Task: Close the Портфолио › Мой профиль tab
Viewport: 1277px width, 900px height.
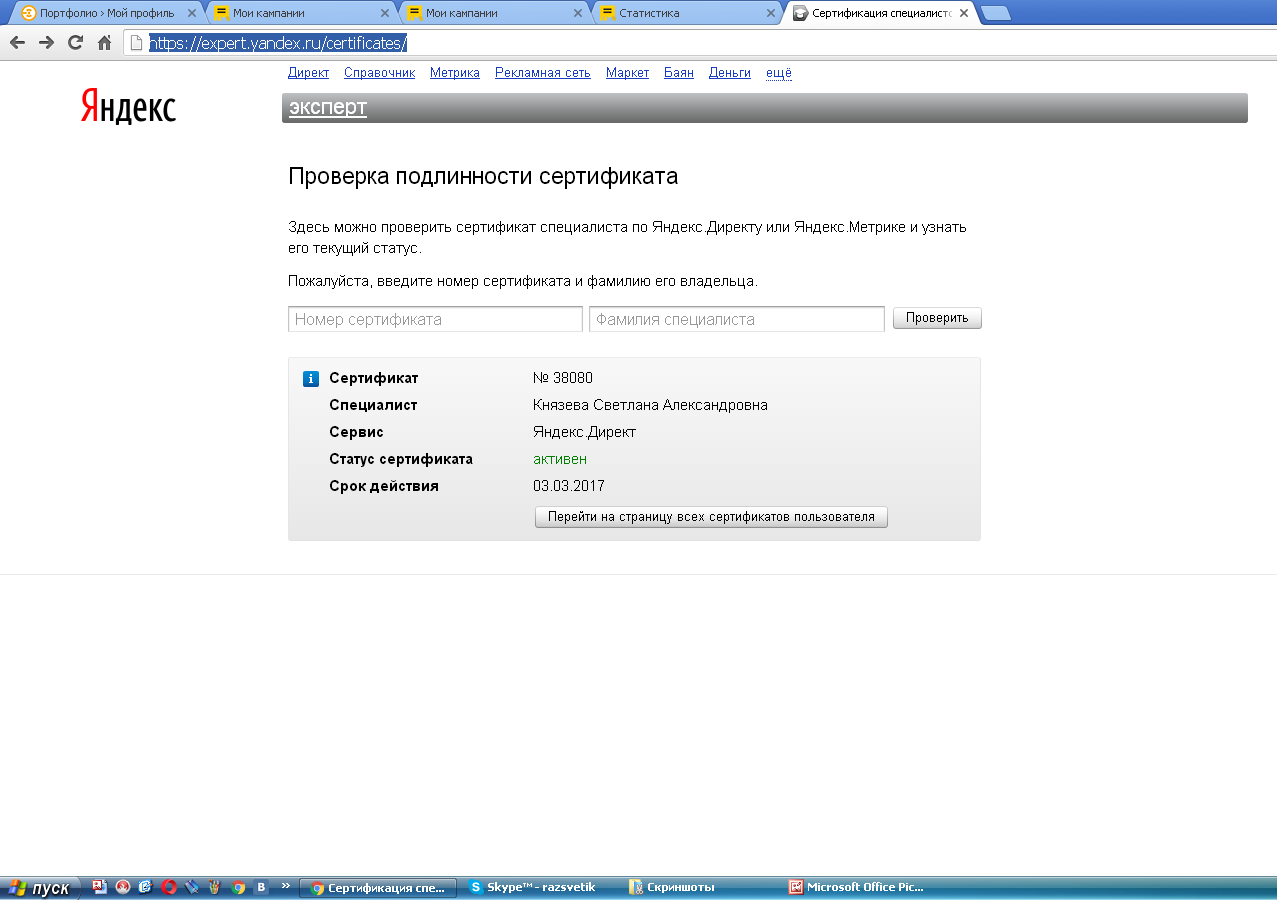Action: (190, 13)
